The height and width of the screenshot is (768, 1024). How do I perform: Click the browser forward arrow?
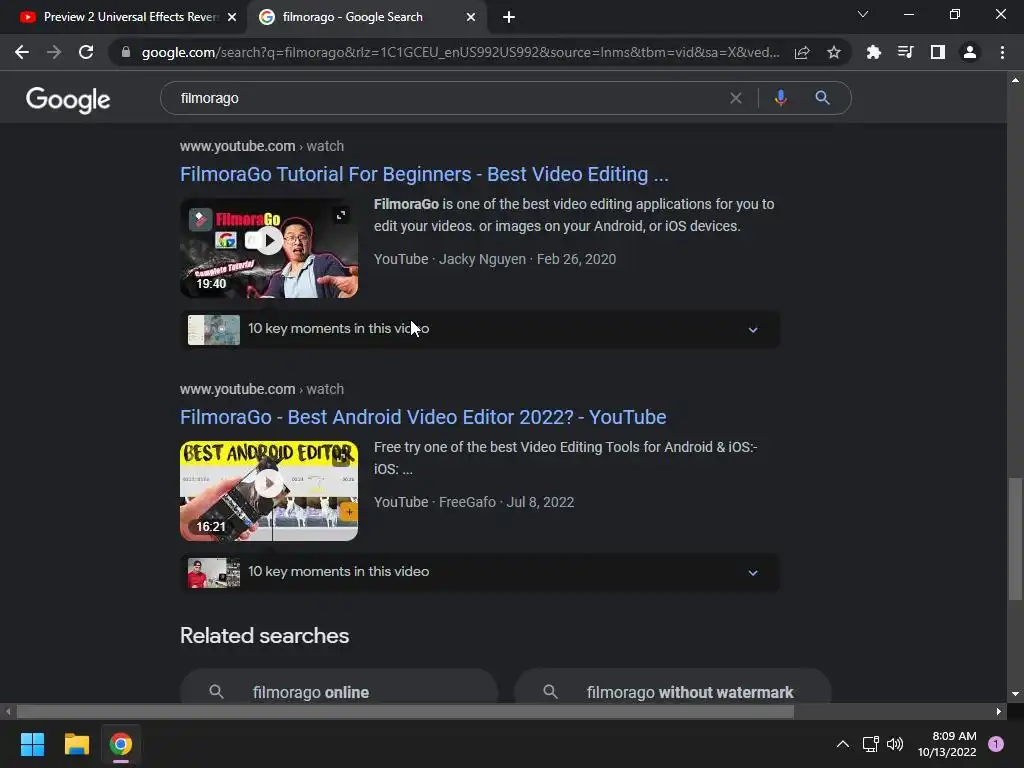click(54, 52)
